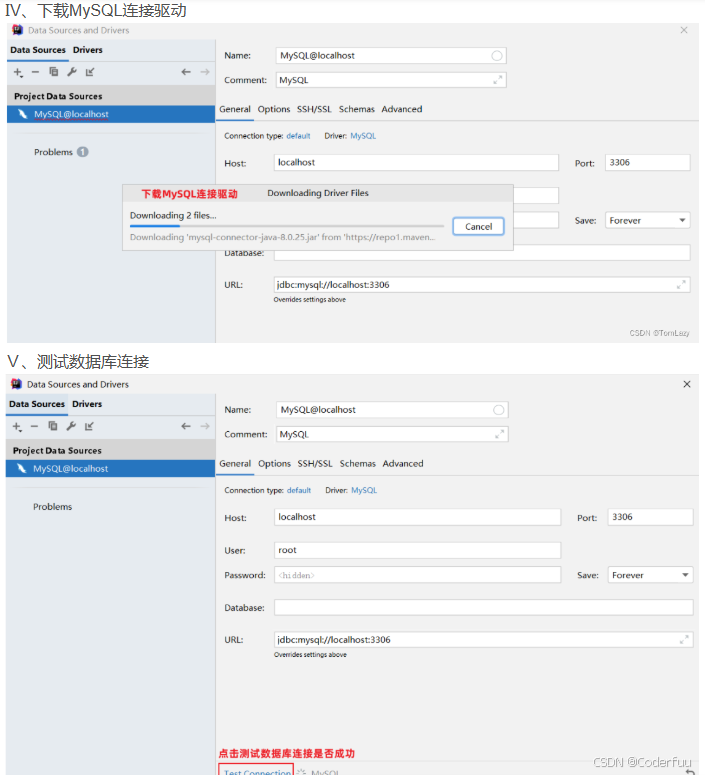Select MySQL@localhost in the section V data sources list

(x=110, y=469)
